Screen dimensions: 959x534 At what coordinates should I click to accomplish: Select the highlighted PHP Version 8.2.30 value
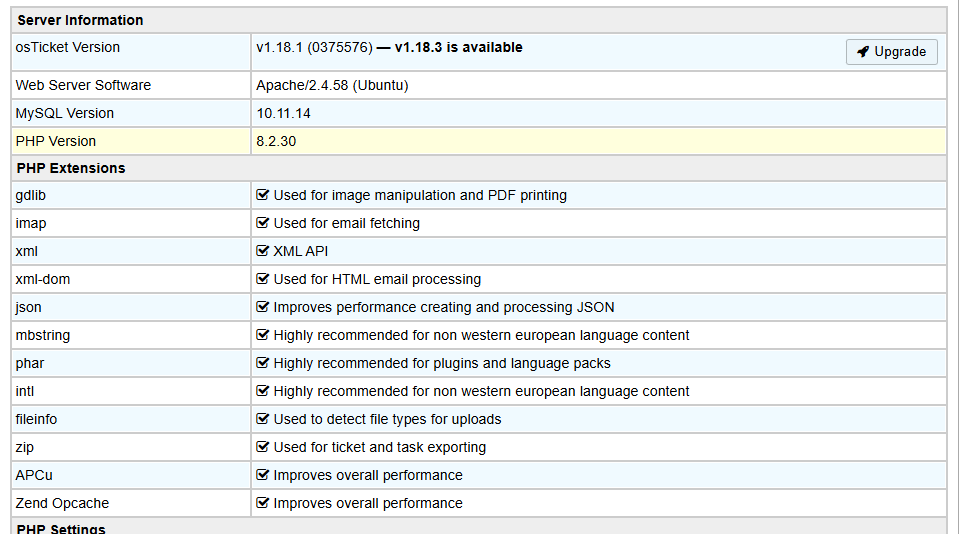tap(276, 141)
